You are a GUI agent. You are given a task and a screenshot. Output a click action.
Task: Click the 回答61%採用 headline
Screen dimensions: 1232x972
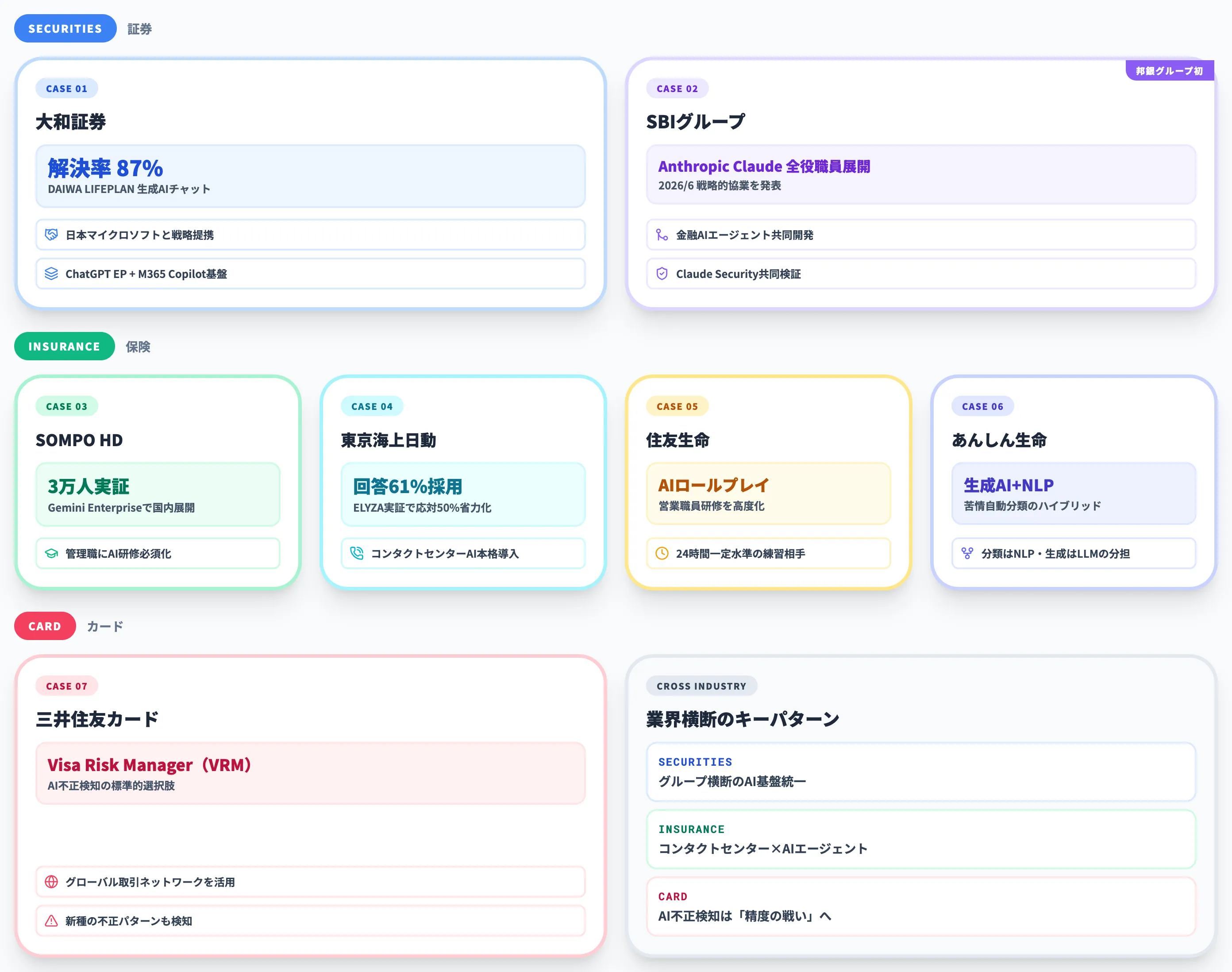click(408, 486)
